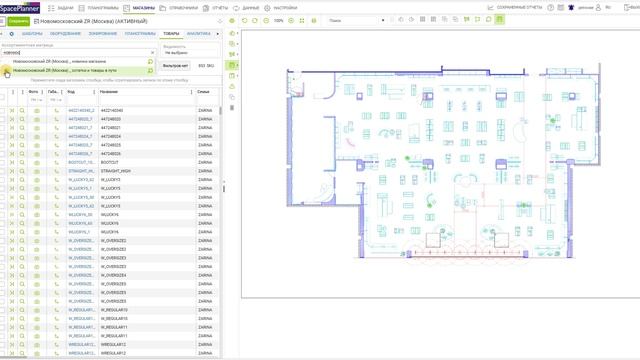Click the magnifier icon in the STRAIGHT_HIGH row
Image resolution: width=640 pixels, height=360 pixels.
pyautogui.click(x=22, y=171)
